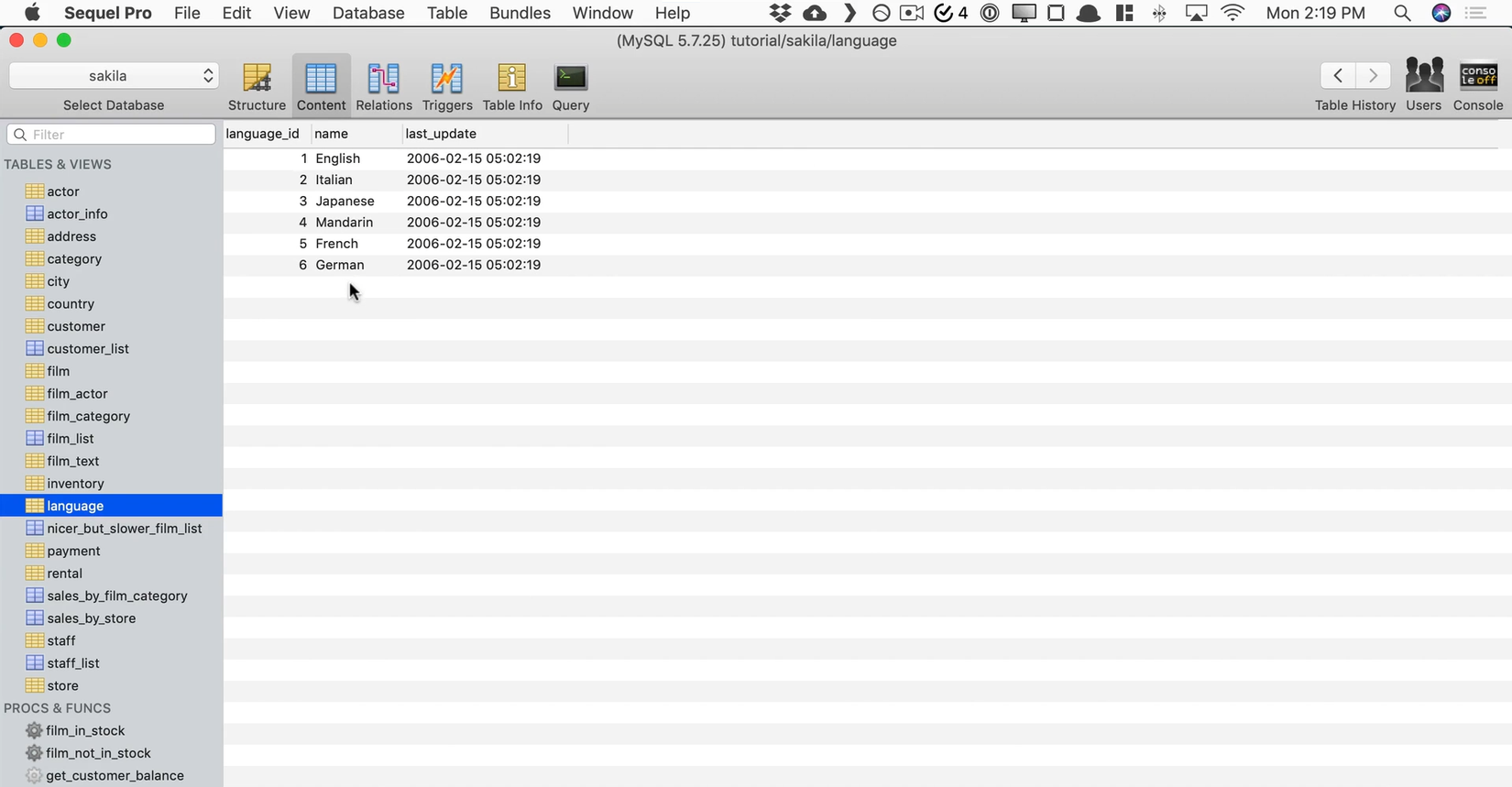Image resolution: width=1512 pixels, height=787 pixels.
Task: Open the cloud upload menu bar icon
Action: [815, 13]
